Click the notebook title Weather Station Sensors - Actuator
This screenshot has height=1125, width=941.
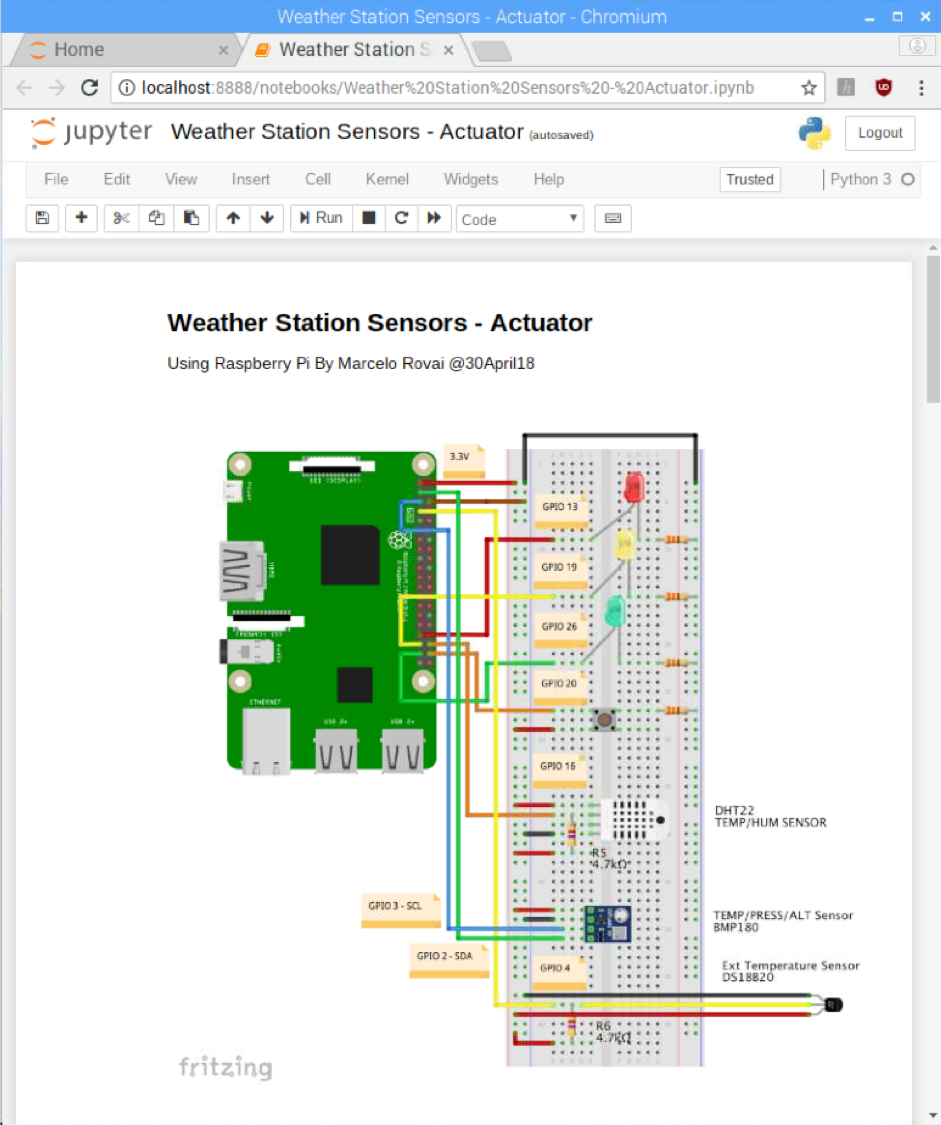[x=347, y=132]
